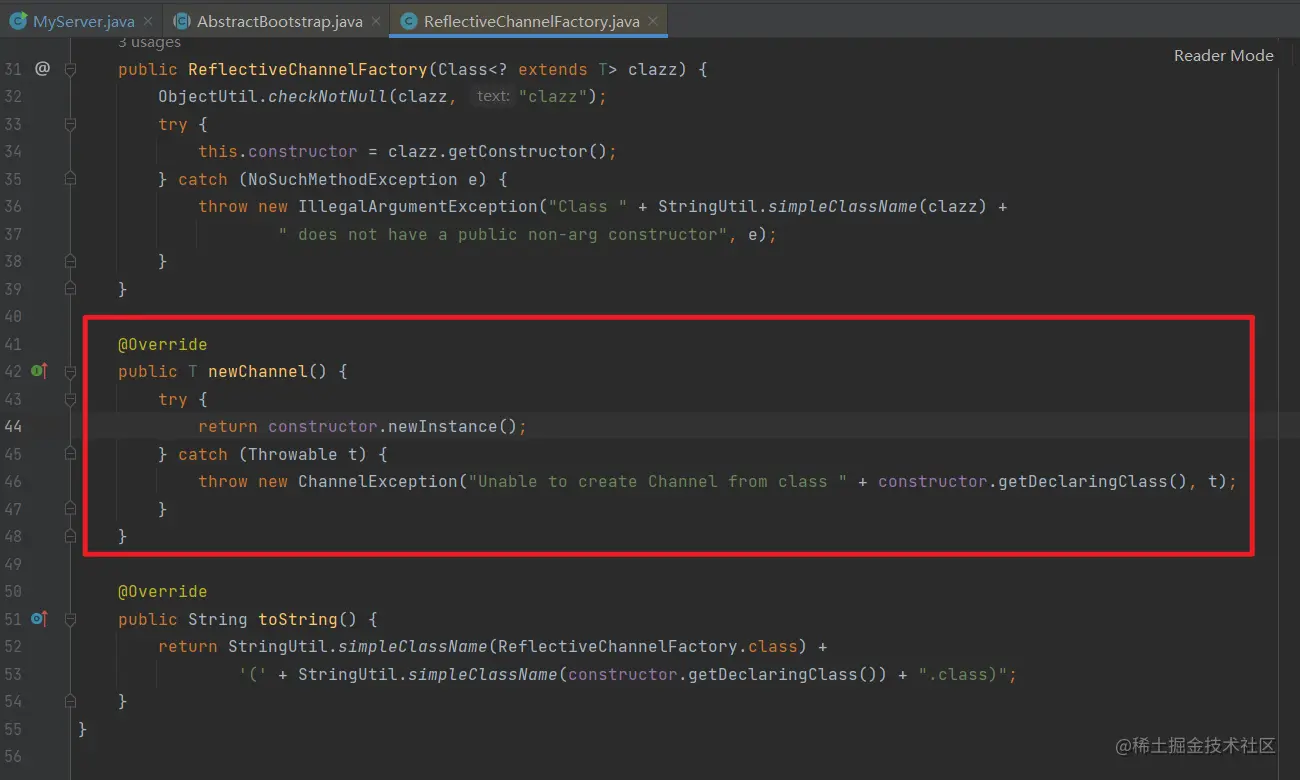Viewport: 1300px width, 780px height.
Task: Toggle Reader Mode in the editor
Action: [x=1223, y=56]
